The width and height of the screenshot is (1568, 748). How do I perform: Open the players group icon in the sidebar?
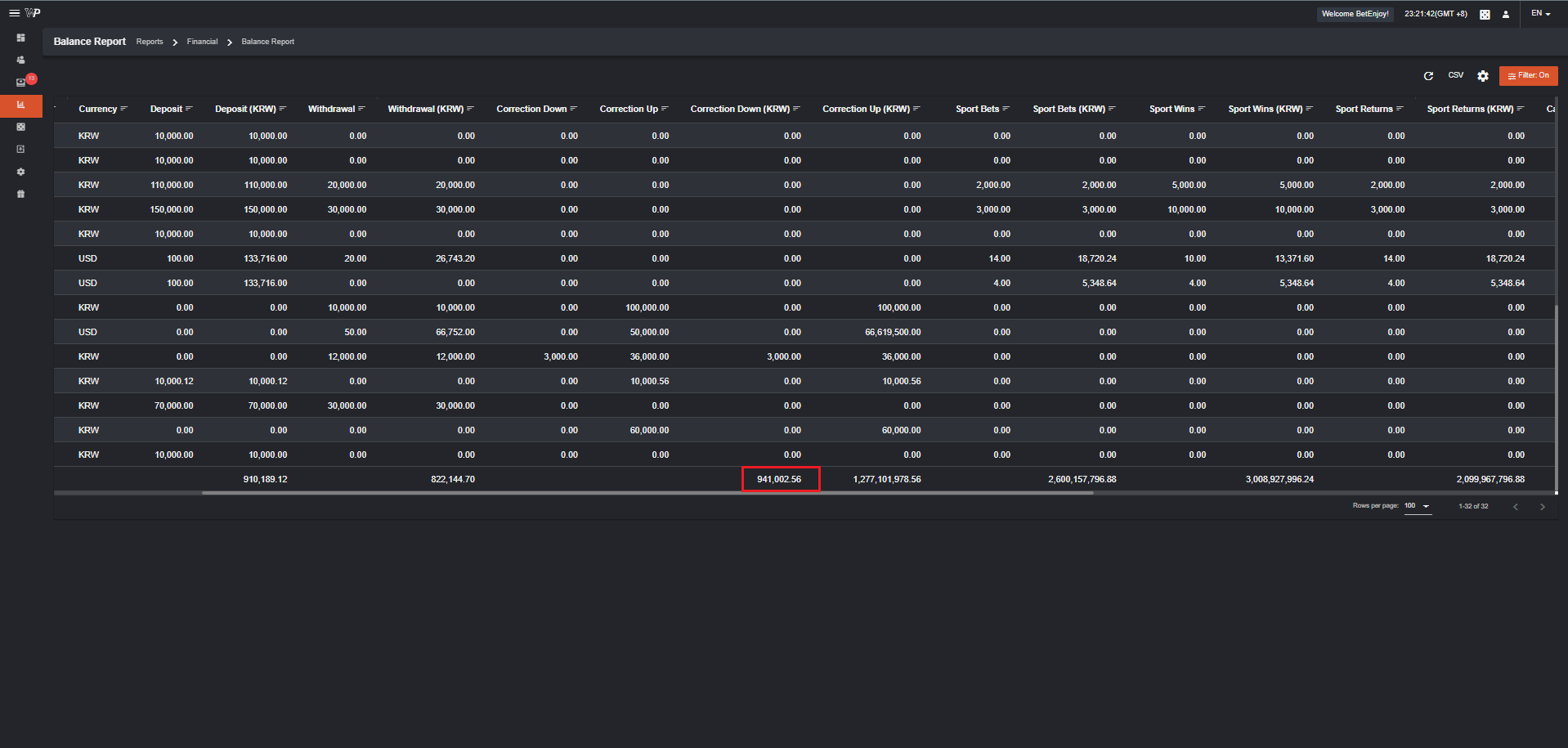[x=21, y=60]
